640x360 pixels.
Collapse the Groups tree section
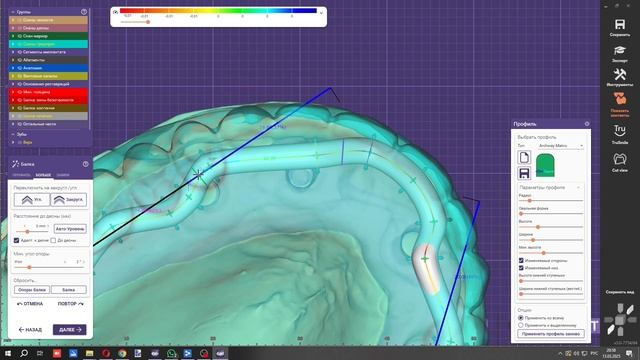click(13, 12)
